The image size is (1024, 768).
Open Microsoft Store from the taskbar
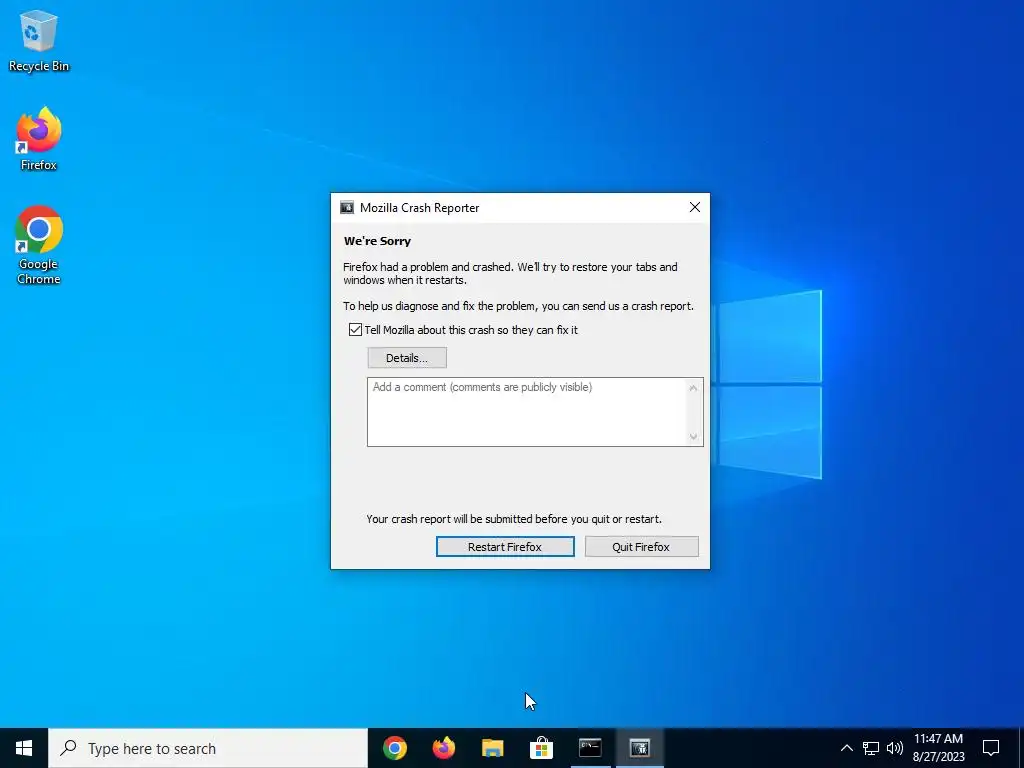(x=541, y=748)
